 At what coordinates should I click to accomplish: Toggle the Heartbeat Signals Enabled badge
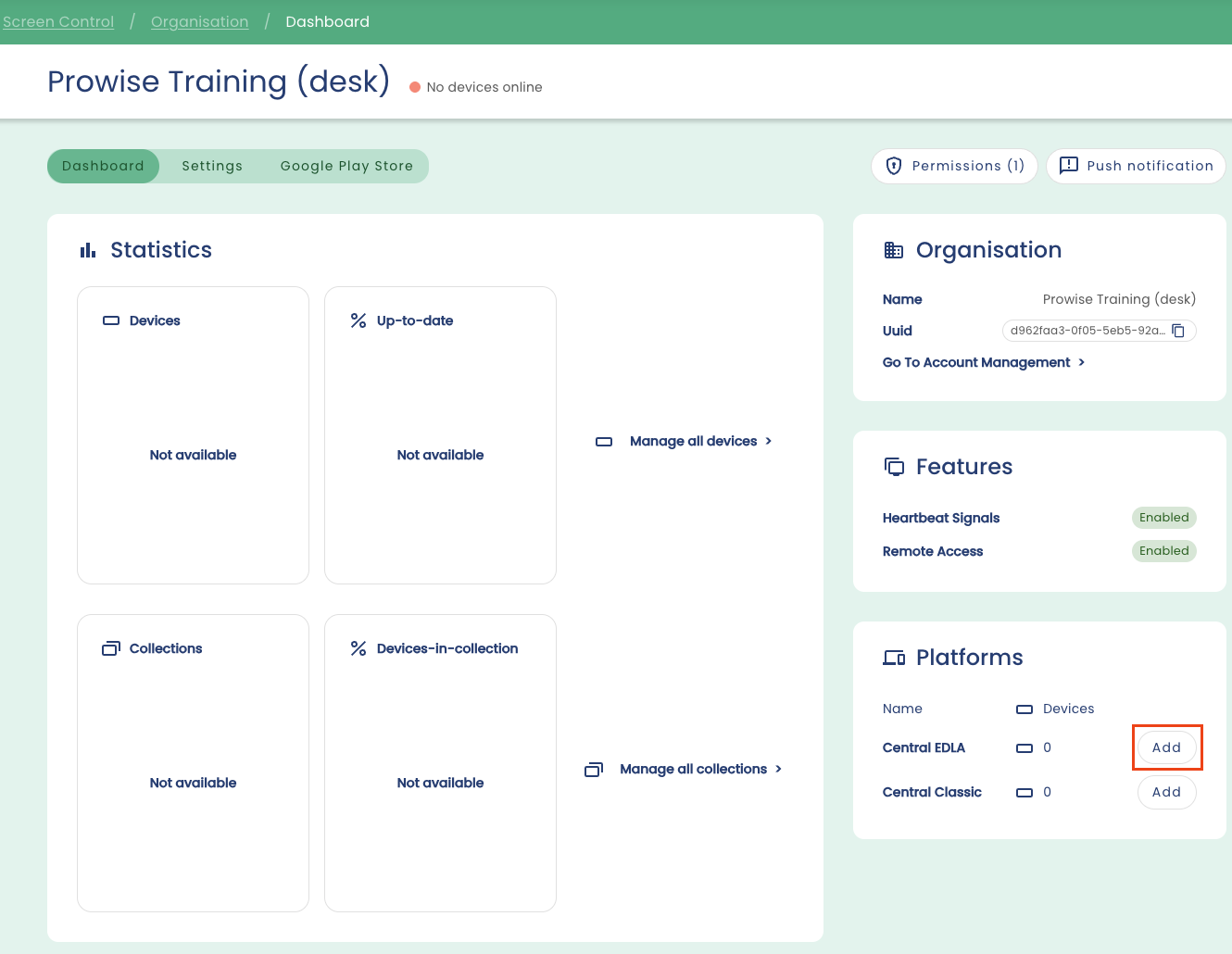[1163, 518]
